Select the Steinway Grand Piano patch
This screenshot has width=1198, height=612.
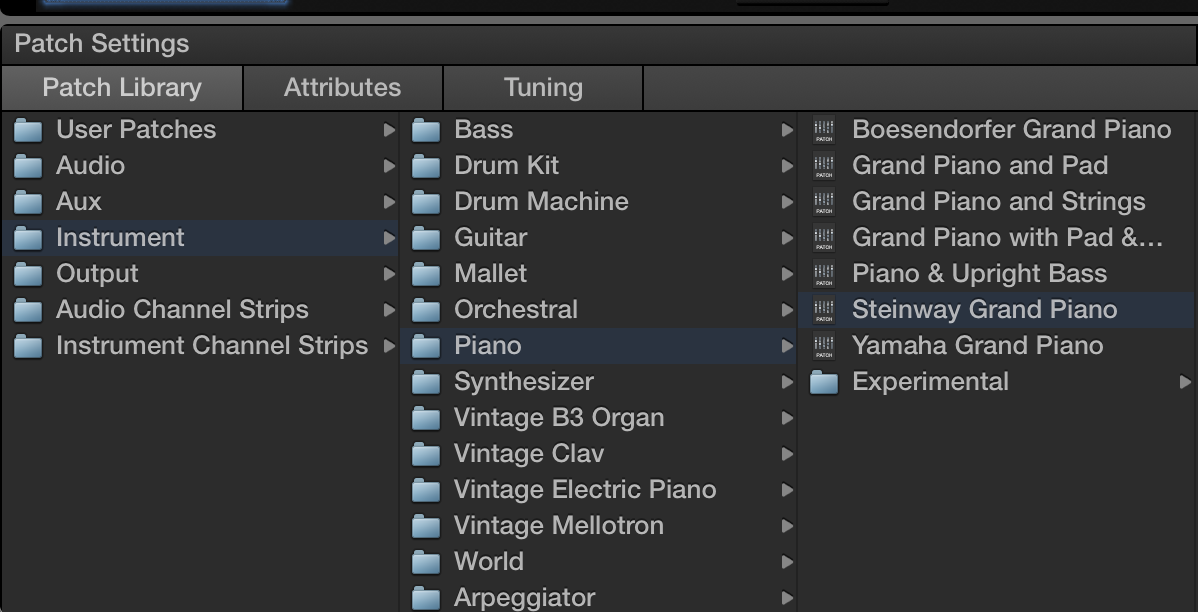click(x=985, y=309)
